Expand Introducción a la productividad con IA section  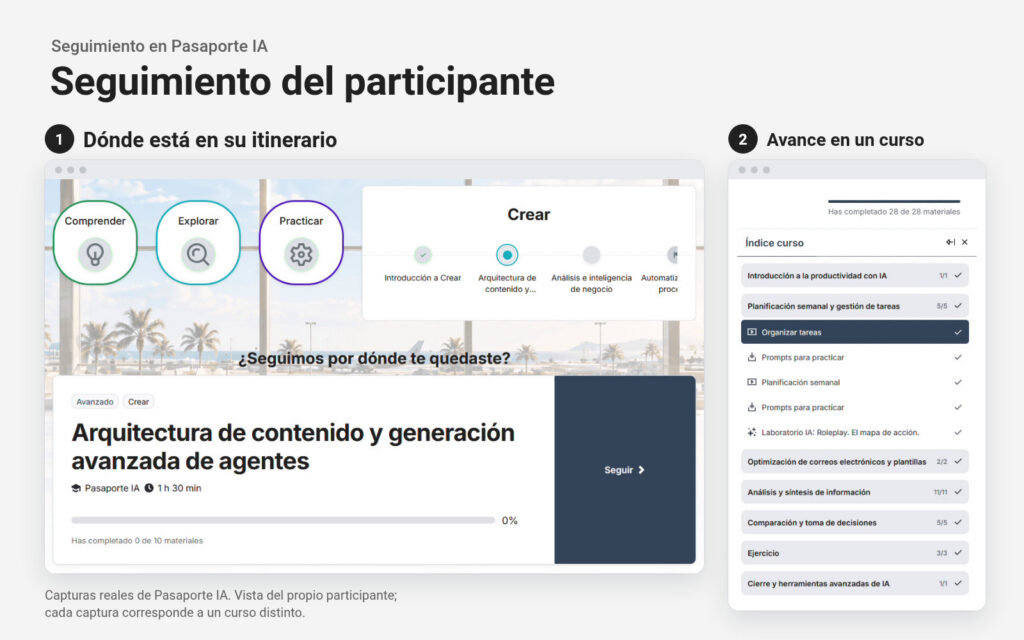pos(855,276)
